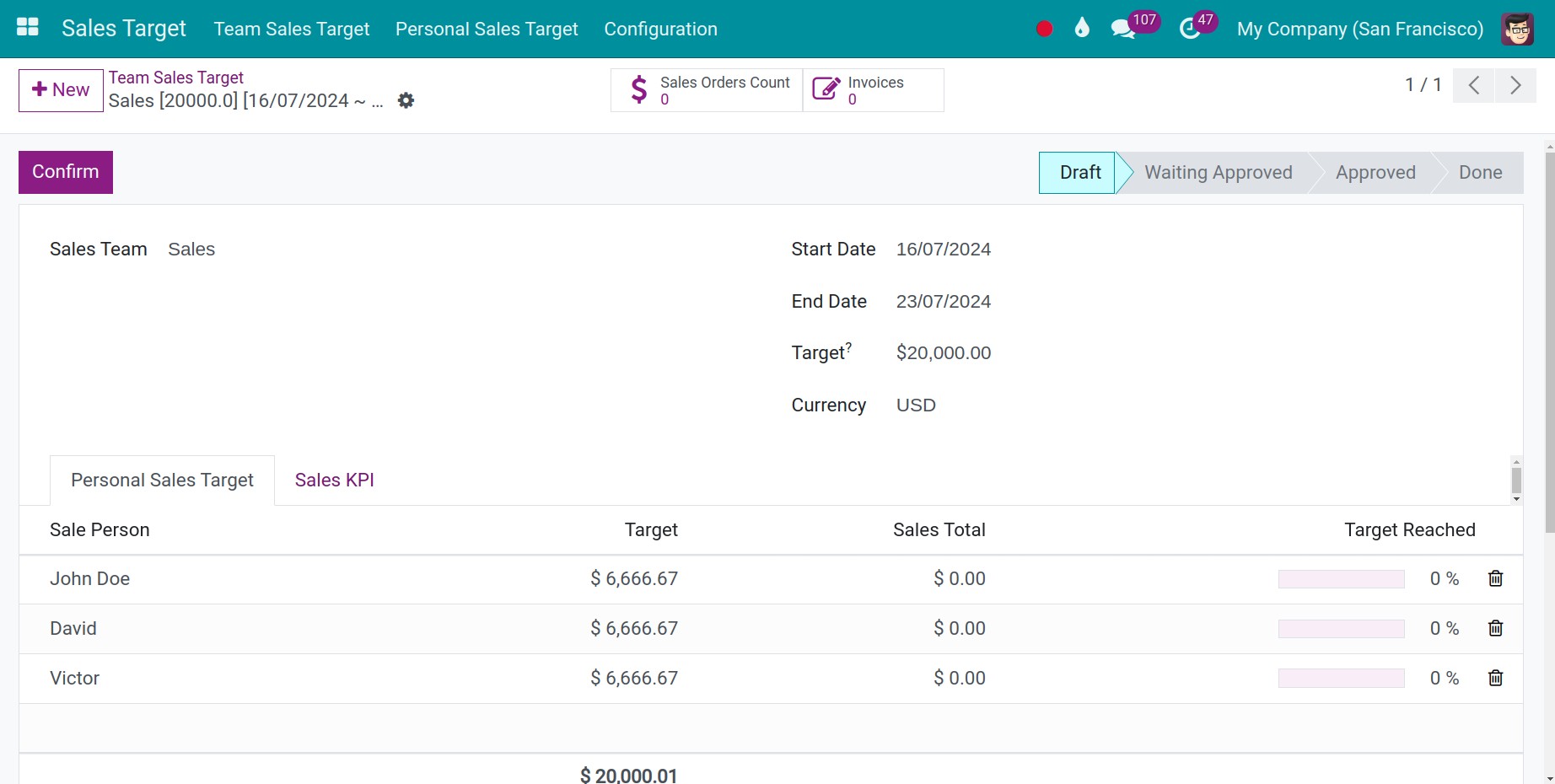Image resolution: width=1555 pixels, height=784 pixels.
Task: Open Personal Sales Target top menu
Action: point(487,29)
